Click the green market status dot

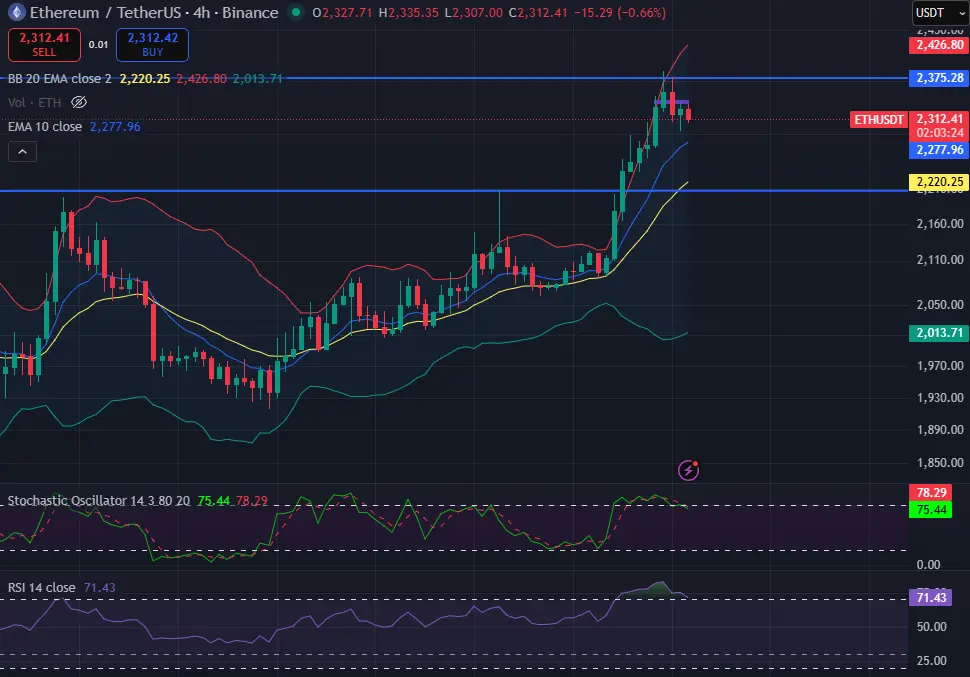(x=294, y=13)
